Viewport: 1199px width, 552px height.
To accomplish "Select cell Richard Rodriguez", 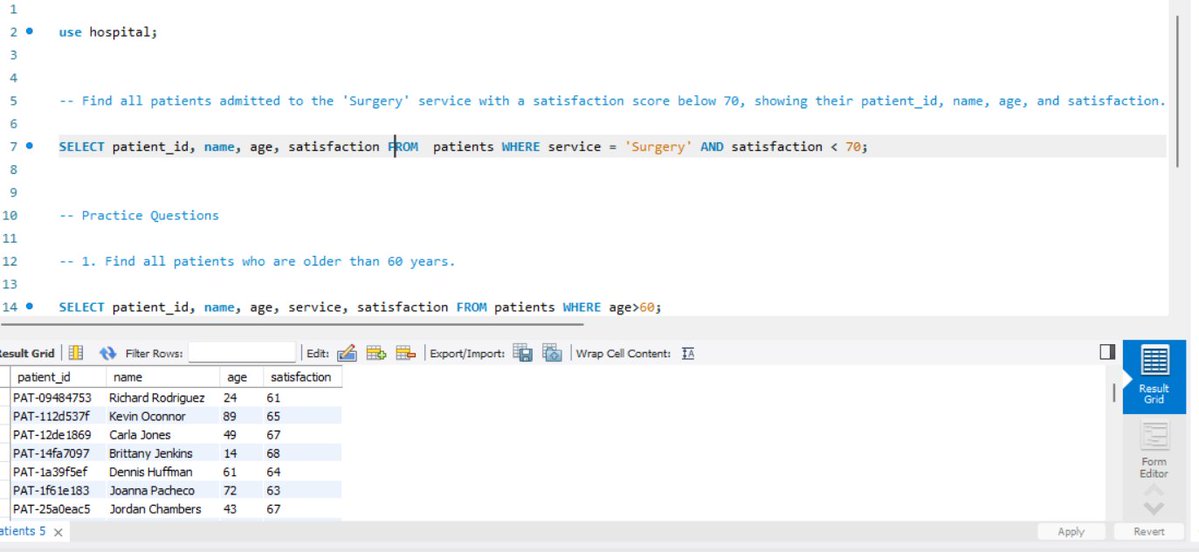I will (x=162, y=398).
